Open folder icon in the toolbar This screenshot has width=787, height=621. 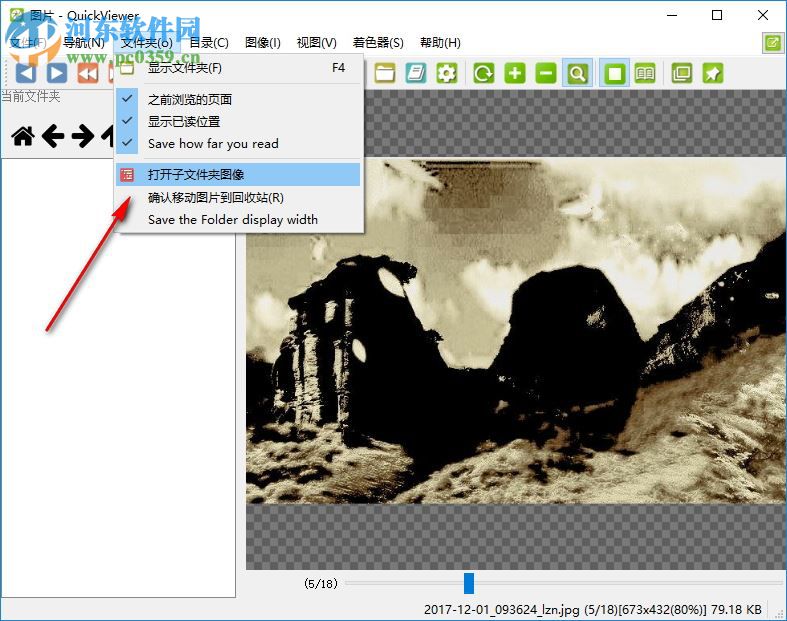click(385, 73)
